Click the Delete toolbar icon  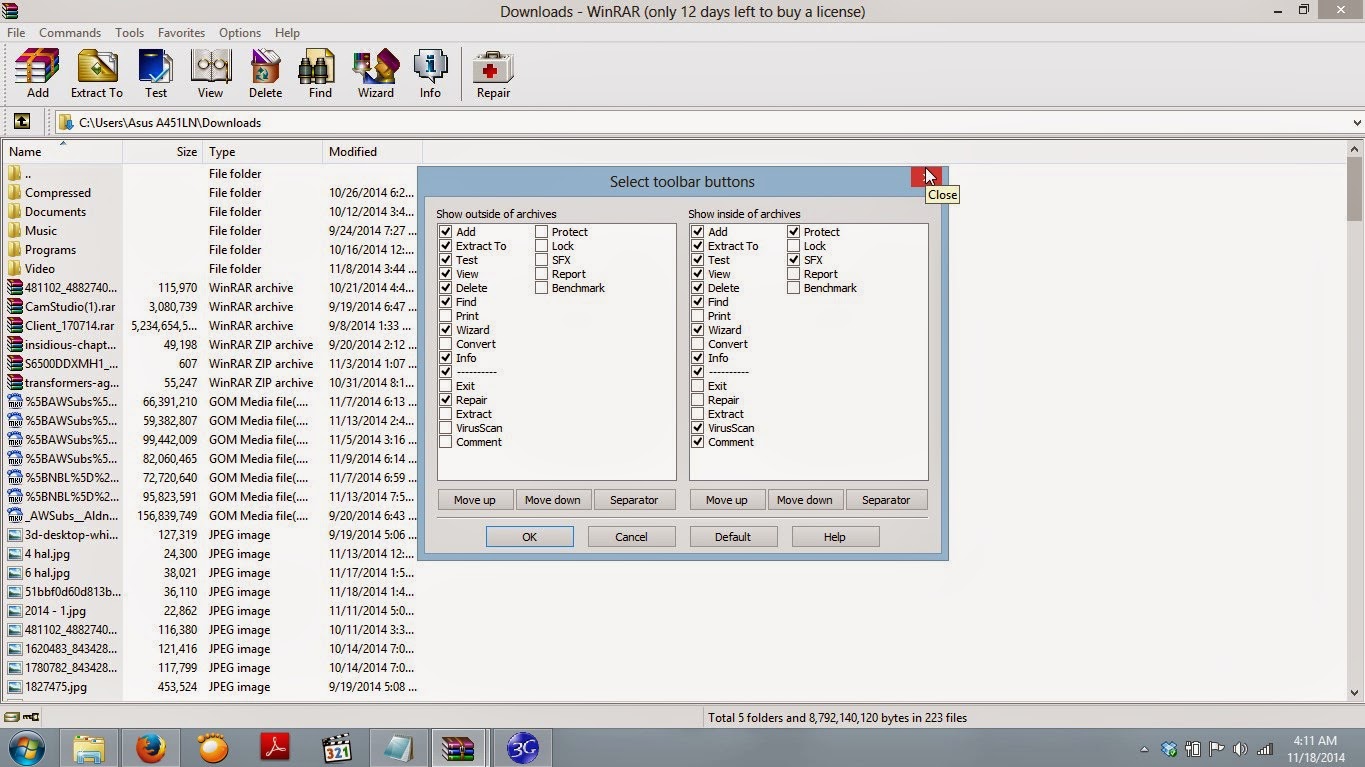[265, 74]
